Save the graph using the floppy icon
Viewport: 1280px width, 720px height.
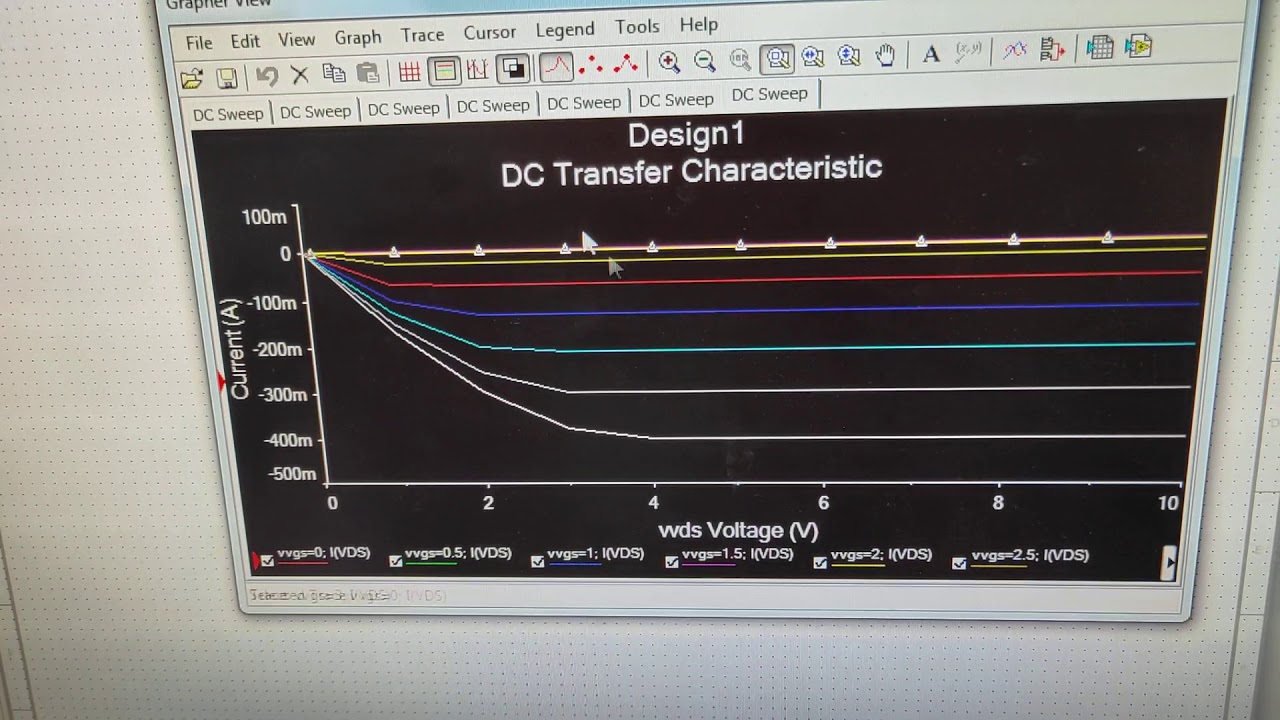click(x=227, y=77)
